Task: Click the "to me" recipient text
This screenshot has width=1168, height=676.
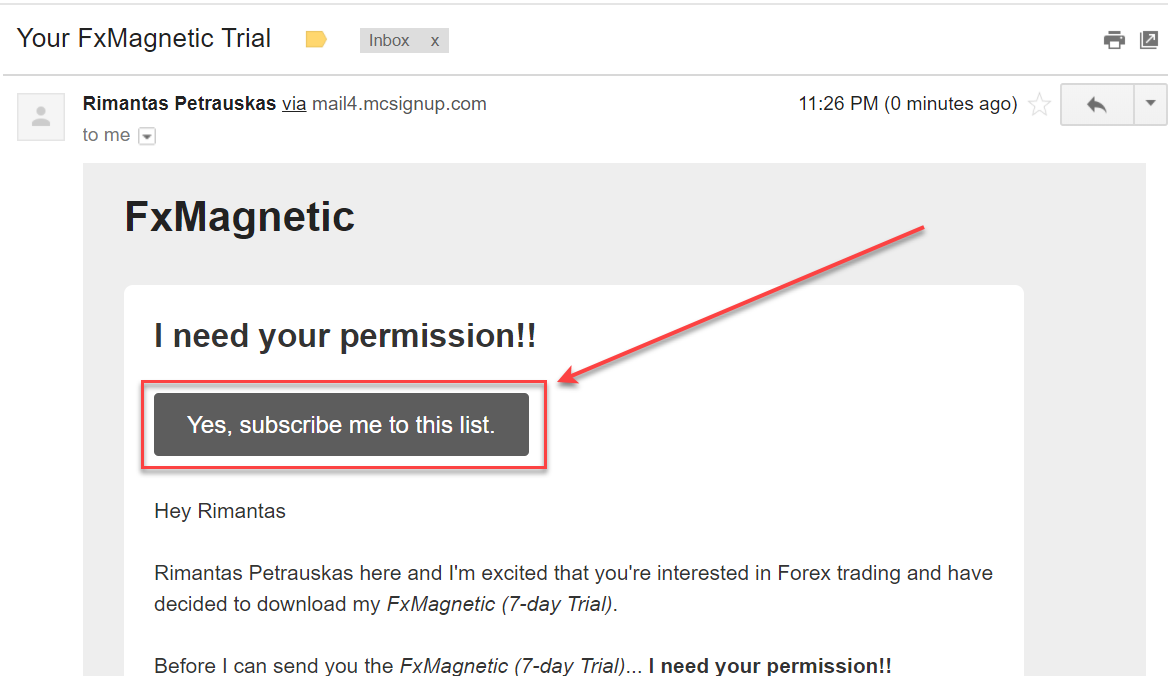Action: coord(106,135)
